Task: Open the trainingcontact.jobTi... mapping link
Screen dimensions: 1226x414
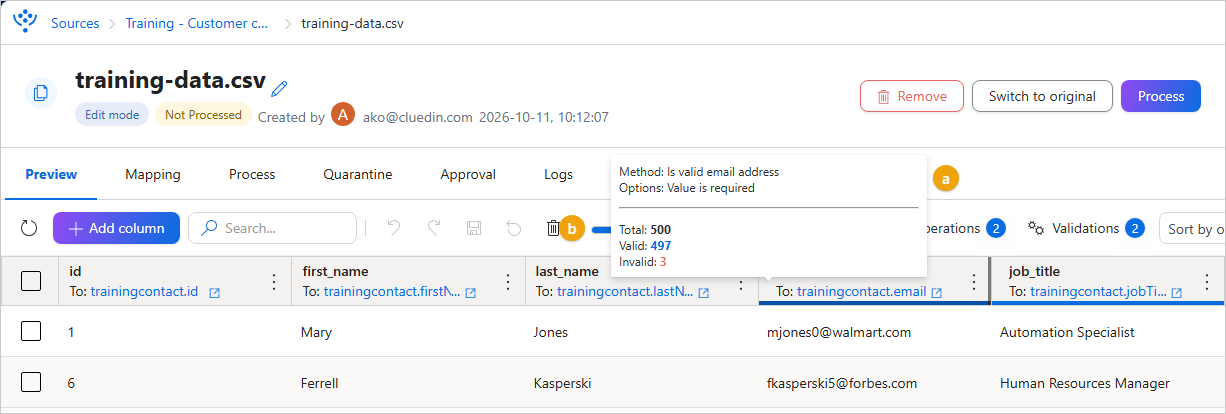Action: pos(1099,292)
